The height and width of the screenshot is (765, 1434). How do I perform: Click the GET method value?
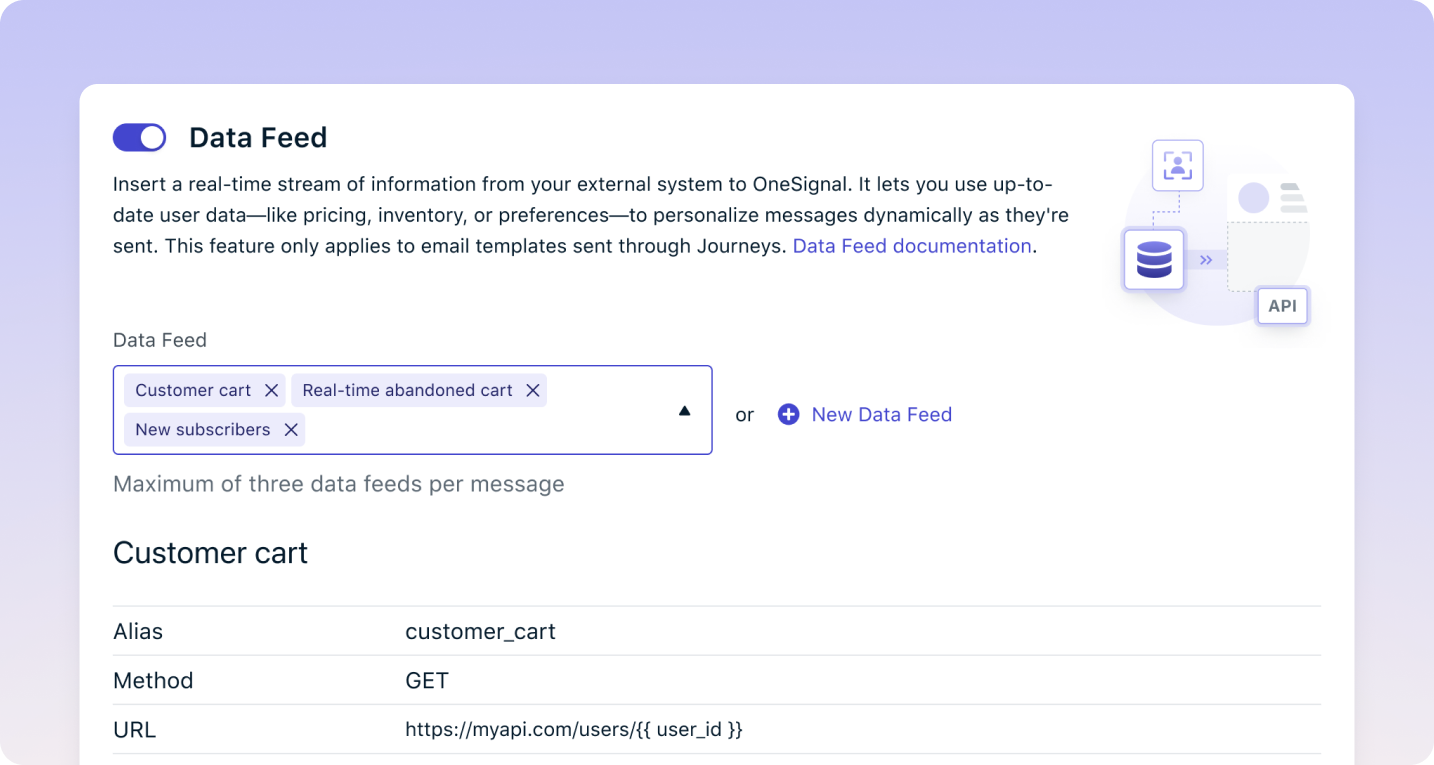[x=427, y=681]
